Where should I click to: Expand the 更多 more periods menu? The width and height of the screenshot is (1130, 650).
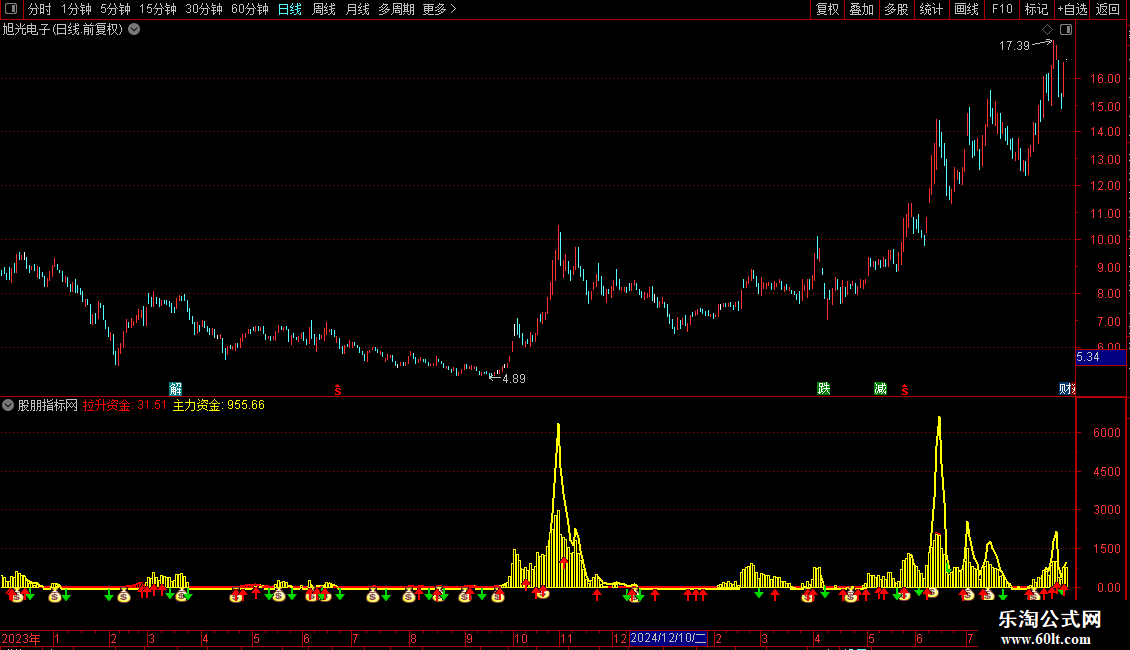439,9
